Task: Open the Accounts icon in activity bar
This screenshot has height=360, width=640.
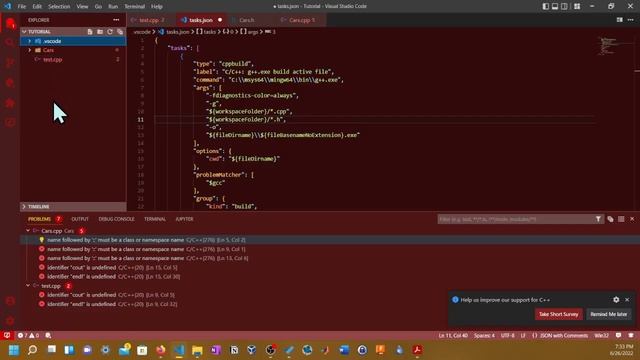Action: pos(10,301)
